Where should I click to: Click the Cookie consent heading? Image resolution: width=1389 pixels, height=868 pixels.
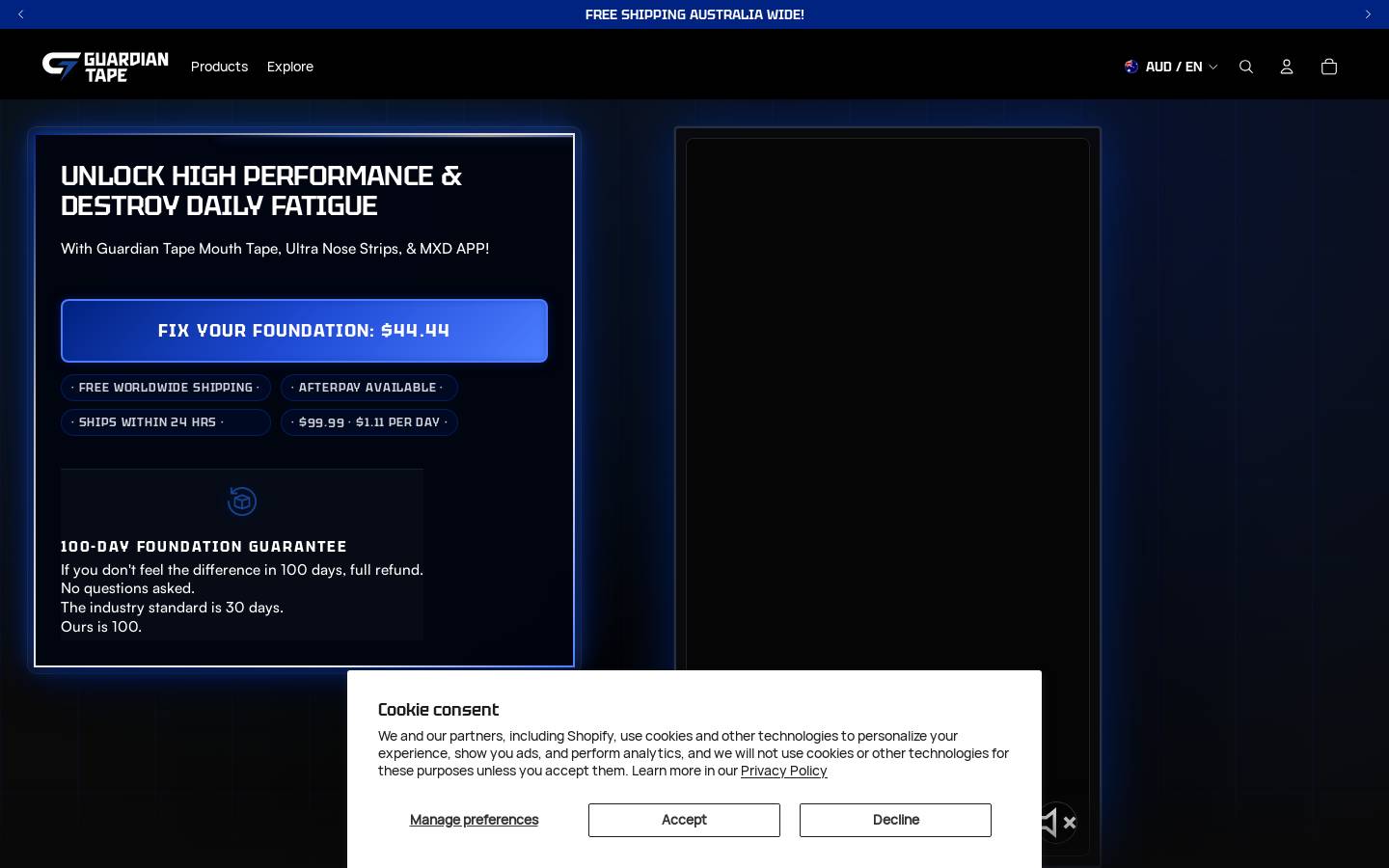click(x=438, y=710)
